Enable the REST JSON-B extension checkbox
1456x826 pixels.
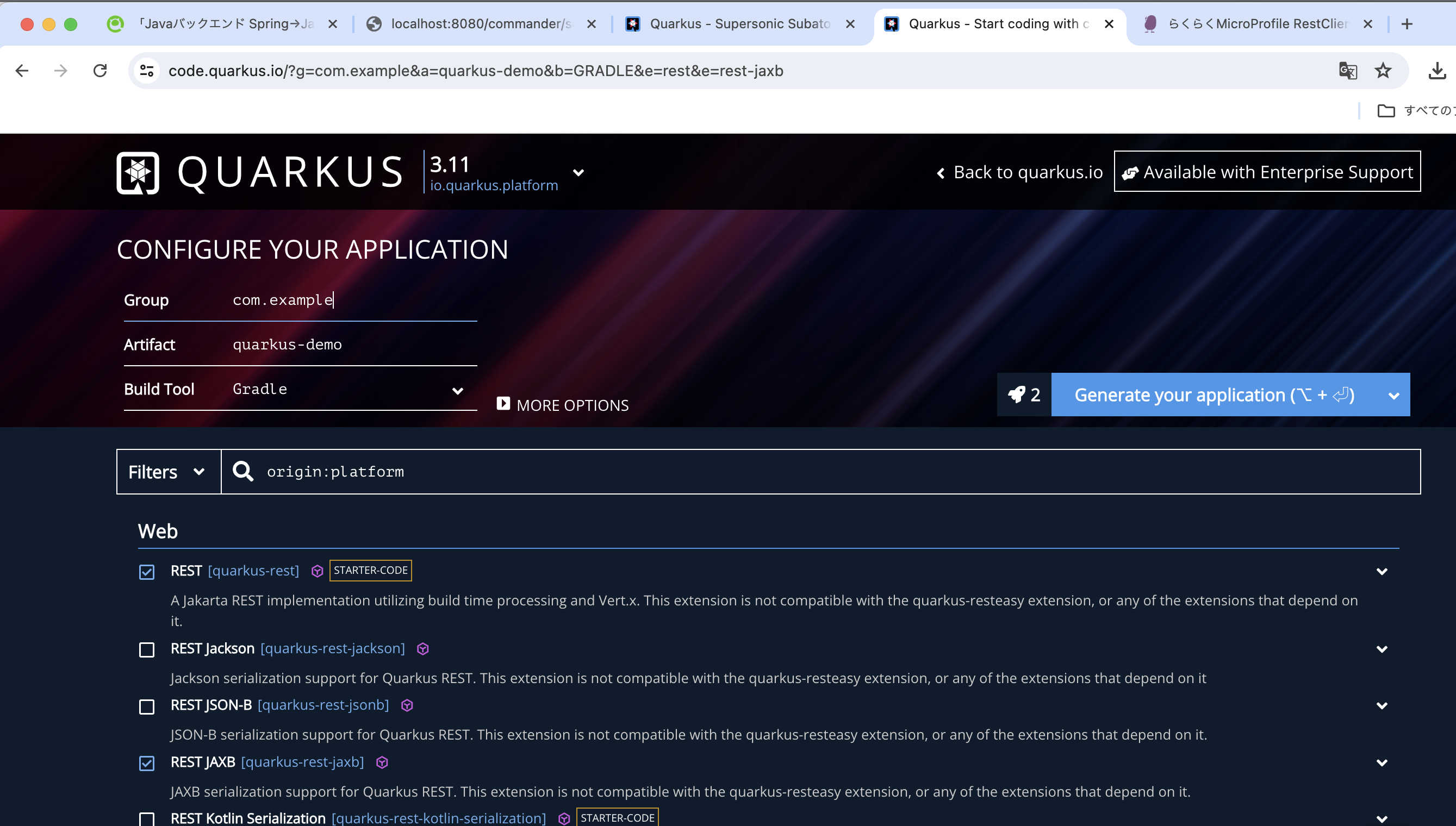[147, 706]
